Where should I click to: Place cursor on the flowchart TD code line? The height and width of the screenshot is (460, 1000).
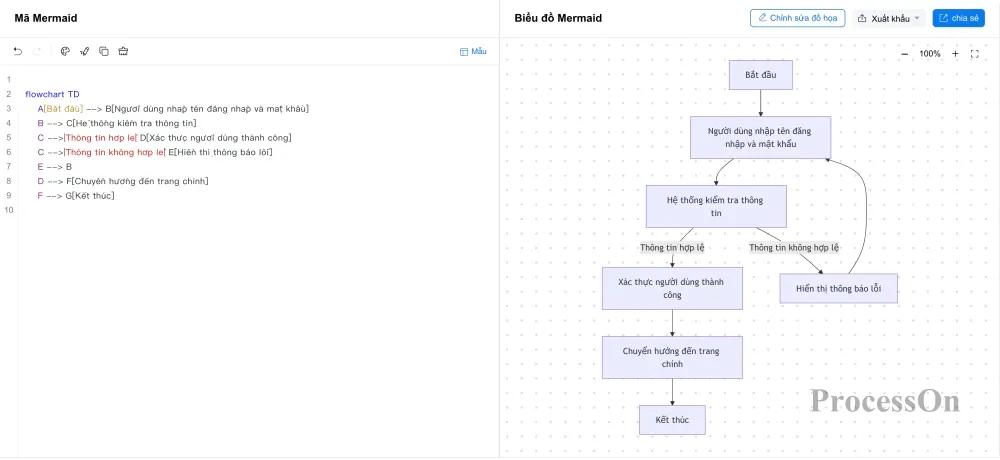coord(52,94)
